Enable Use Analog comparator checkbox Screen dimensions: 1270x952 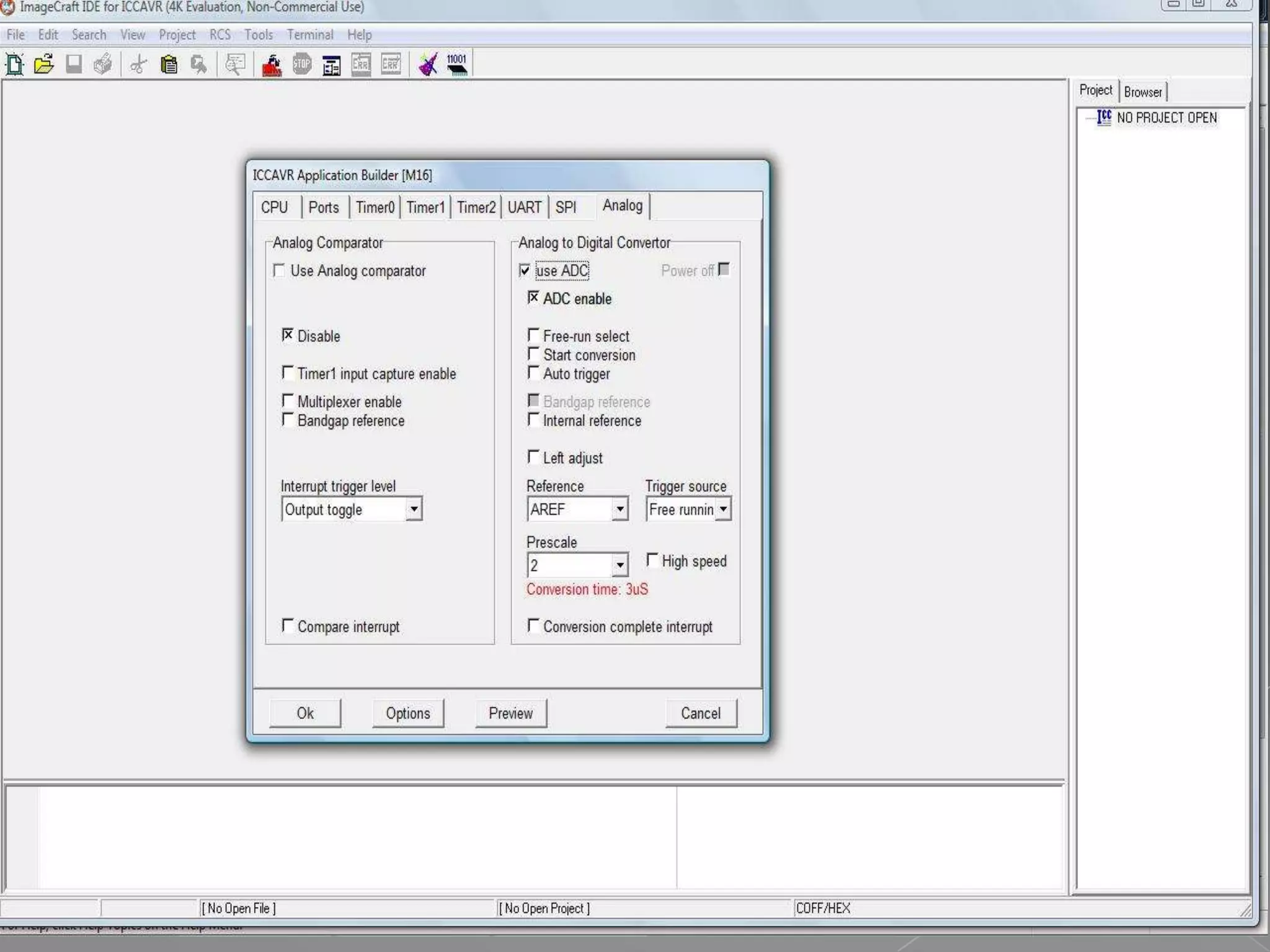pyautogui.click(x=279, y=270)
